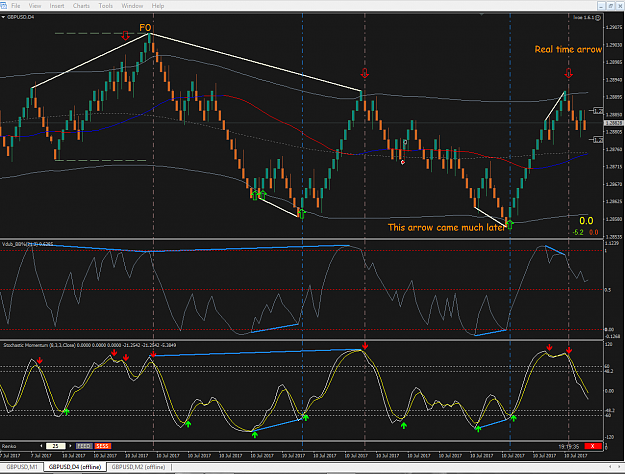
Task: Click the 'This arrow came much later' label
Action: 446,227
